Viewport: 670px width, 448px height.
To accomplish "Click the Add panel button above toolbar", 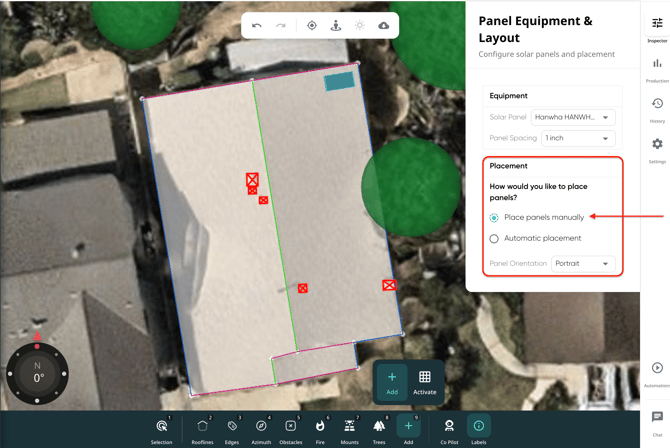I will [x=392, y=382].
